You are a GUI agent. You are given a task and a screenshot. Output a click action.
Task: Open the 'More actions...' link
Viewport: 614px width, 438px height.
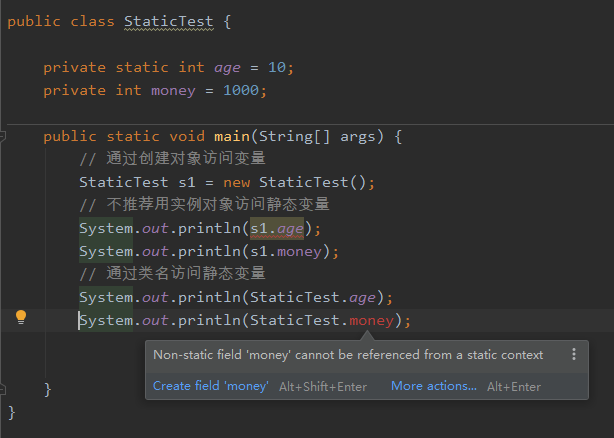coord(434,386)
